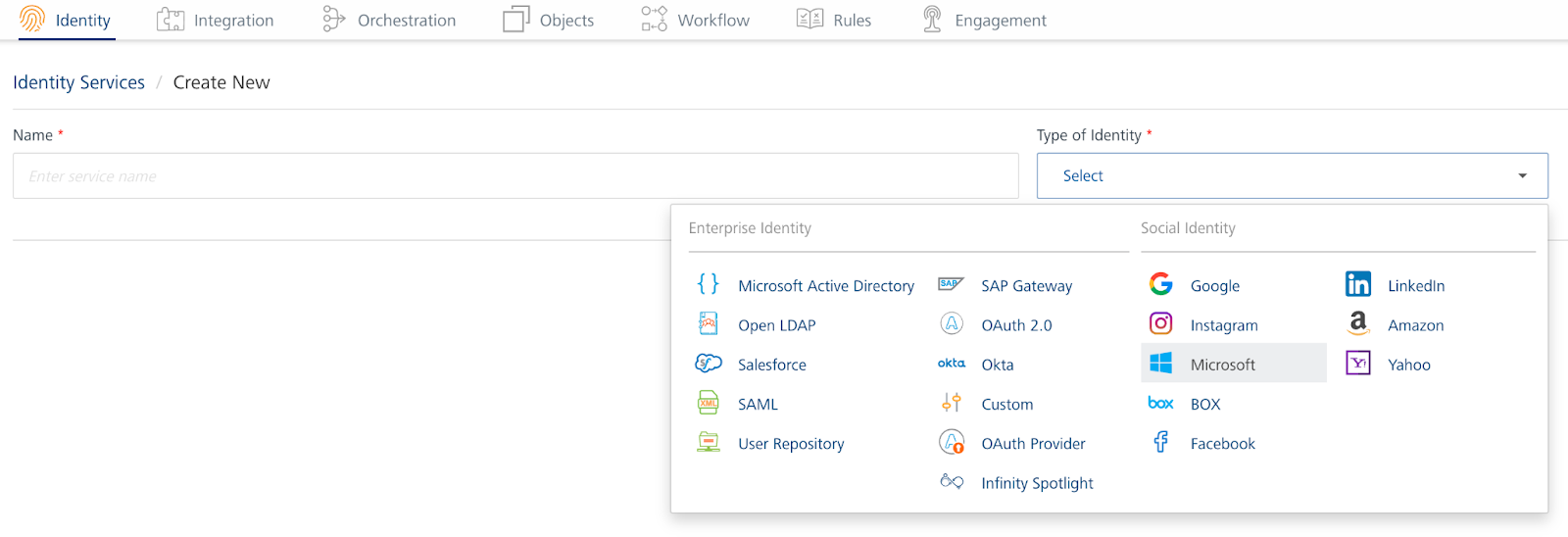Pick the Amazon label
This screenshot has width=1568, height=537.
[1416, 324]
